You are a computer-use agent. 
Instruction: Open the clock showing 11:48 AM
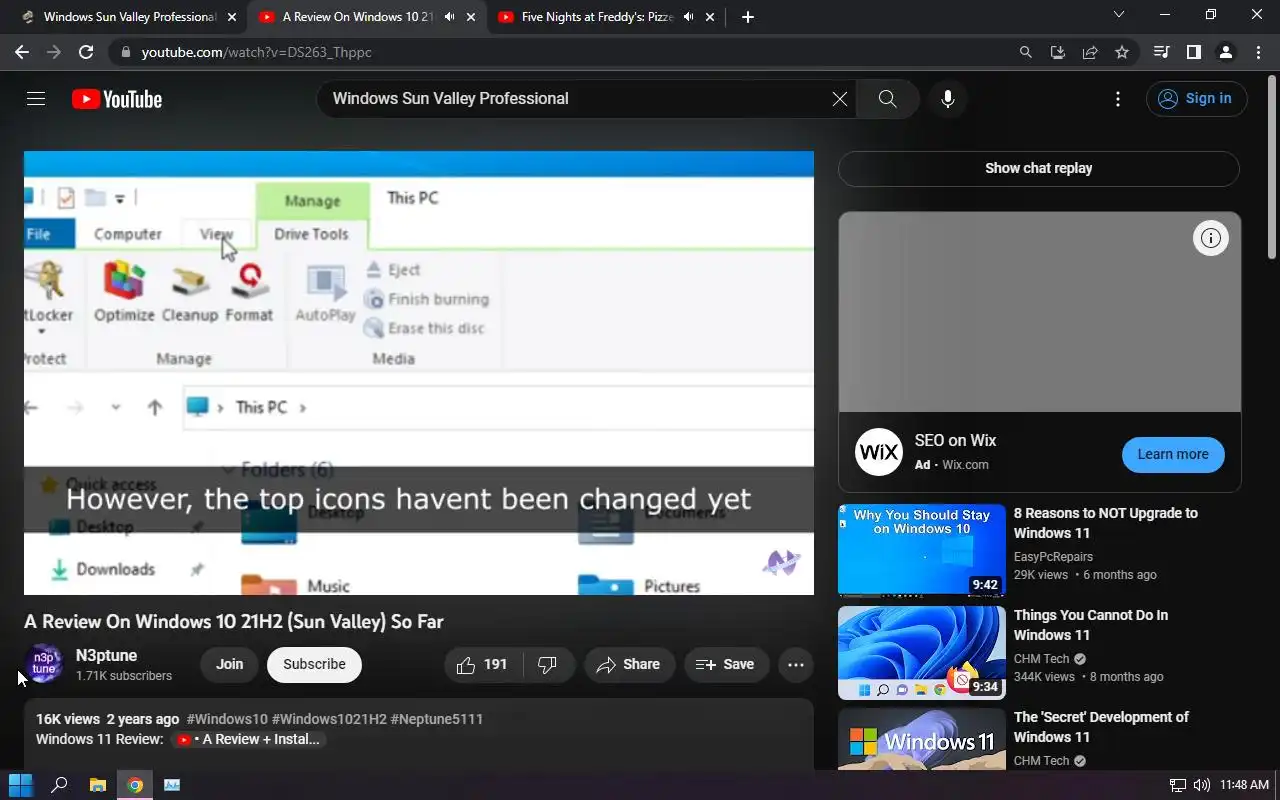pos(1244,785)
